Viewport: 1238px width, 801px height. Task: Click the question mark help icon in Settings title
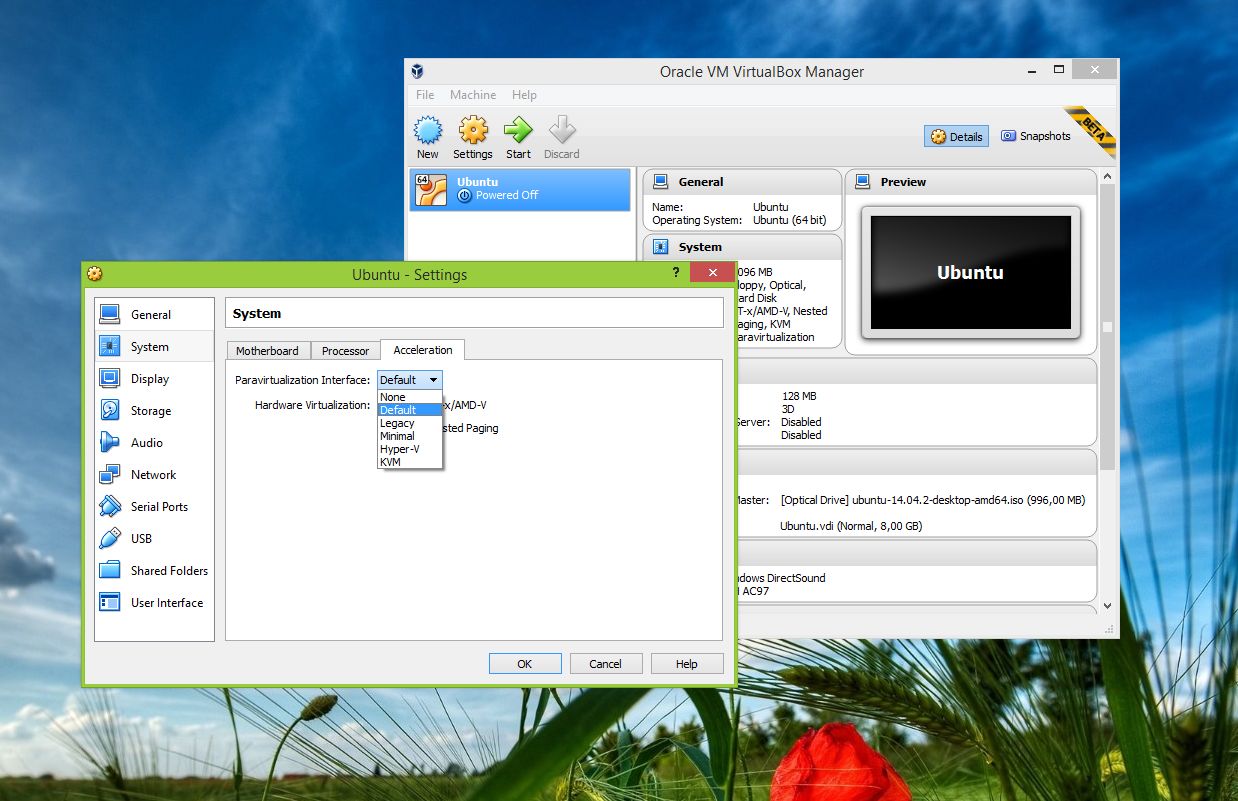[675, 273]
